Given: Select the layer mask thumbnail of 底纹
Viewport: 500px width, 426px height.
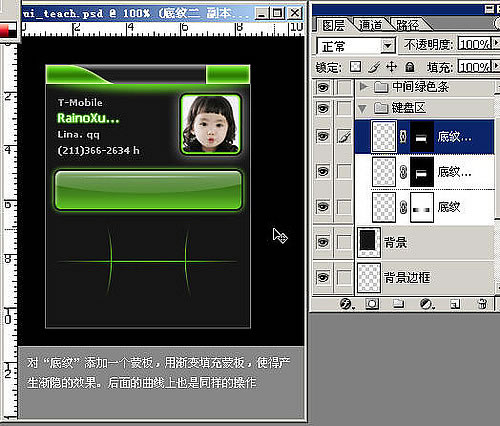Looking at the screenshot, I should [422, 207].
